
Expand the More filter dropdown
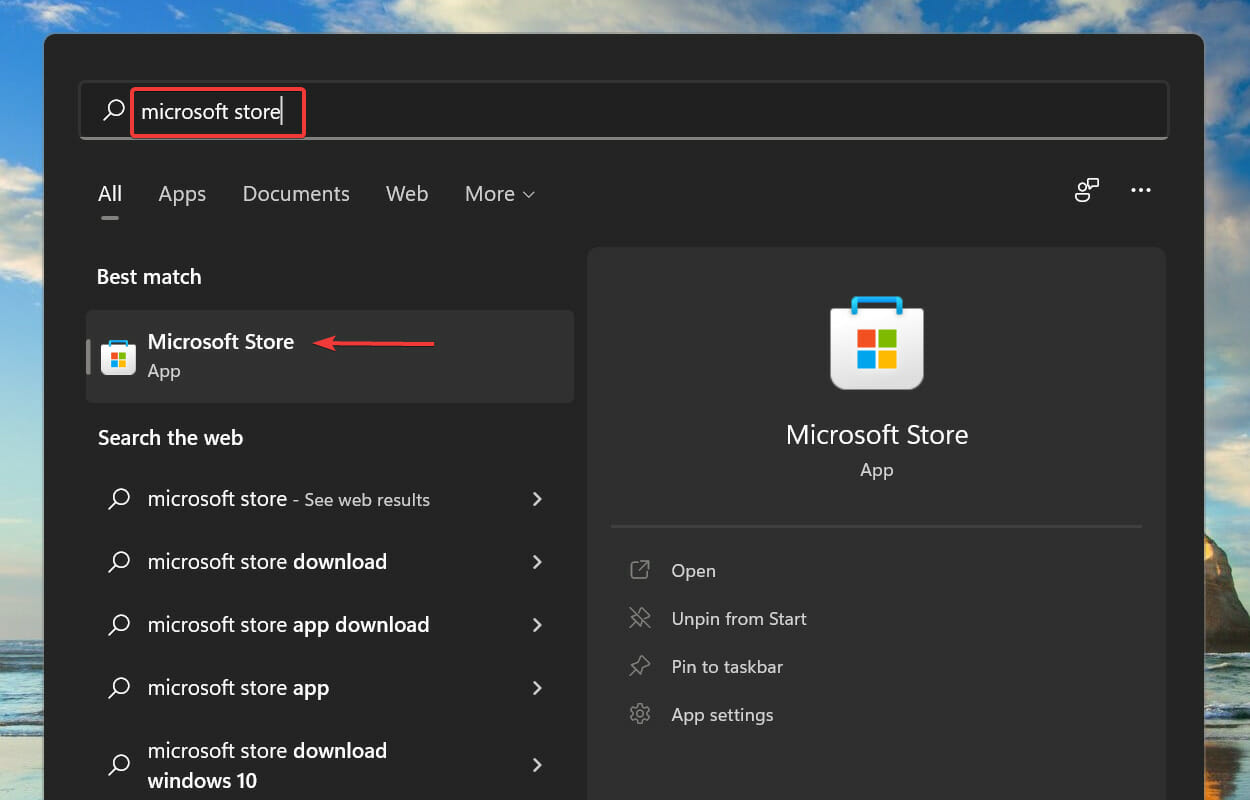[499, 194]
